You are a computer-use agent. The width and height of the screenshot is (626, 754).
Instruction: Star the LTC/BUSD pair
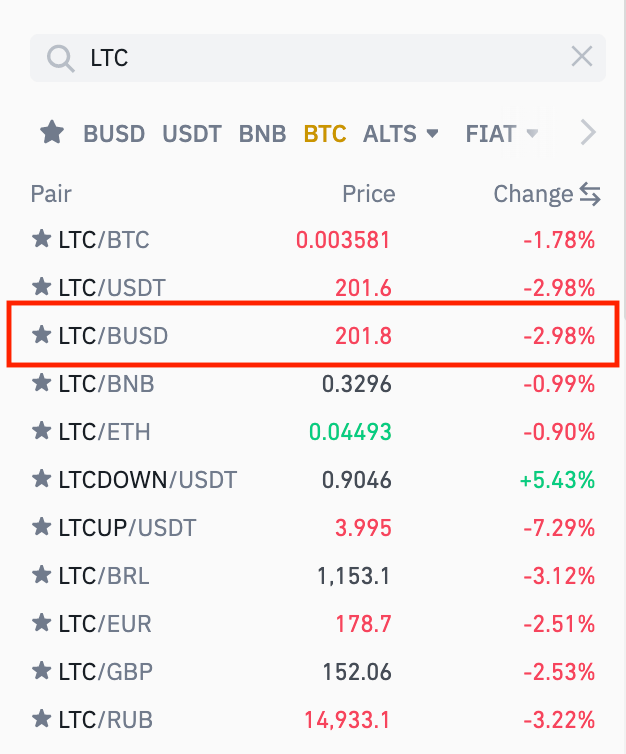click(42, 335)
